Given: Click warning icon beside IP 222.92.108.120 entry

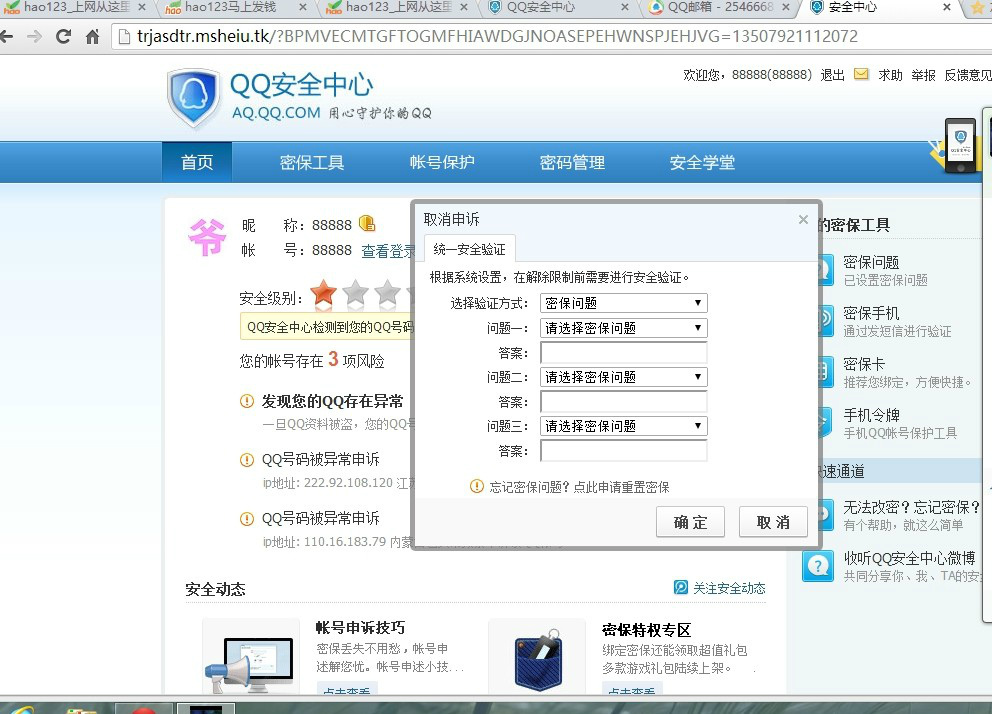Looking at the screenshot, I should coord(247,460).
